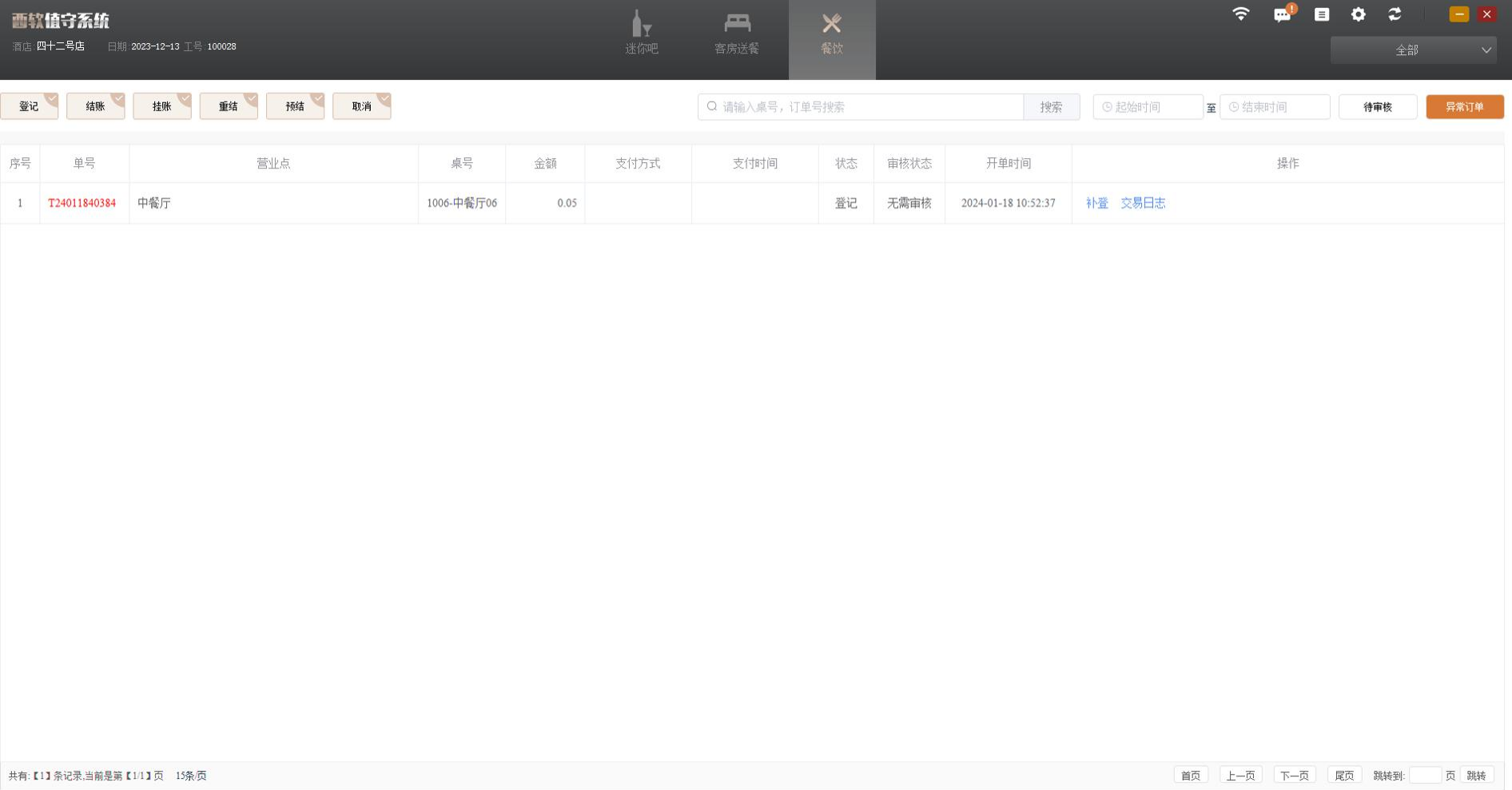This screenshot has height=790, width=1512.
Task: Select the 客房送餐 bed icon
Action: pos(736,23)
